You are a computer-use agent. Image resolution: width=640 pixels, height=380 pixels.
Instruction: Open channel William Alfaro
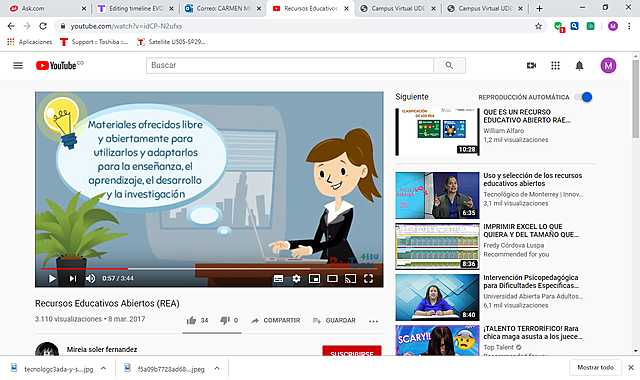pyautogui.click(x=504, y=131)
